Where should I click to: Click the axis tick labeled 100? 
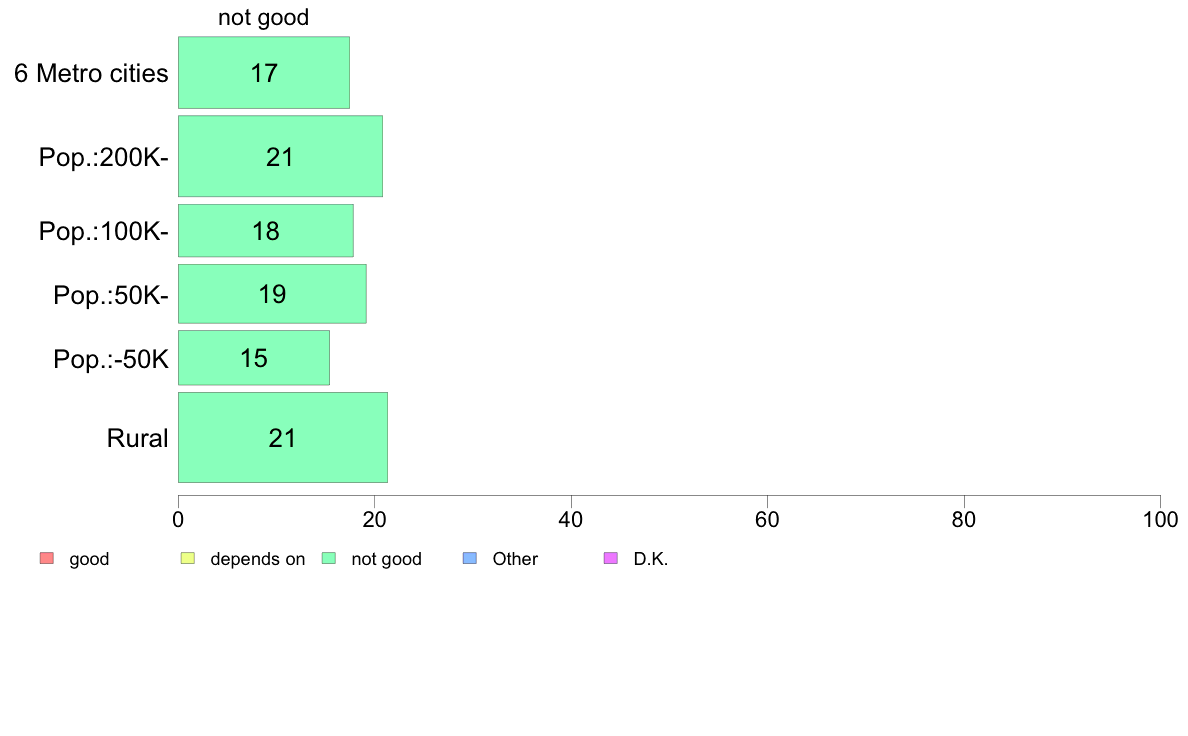(1160, 520)
